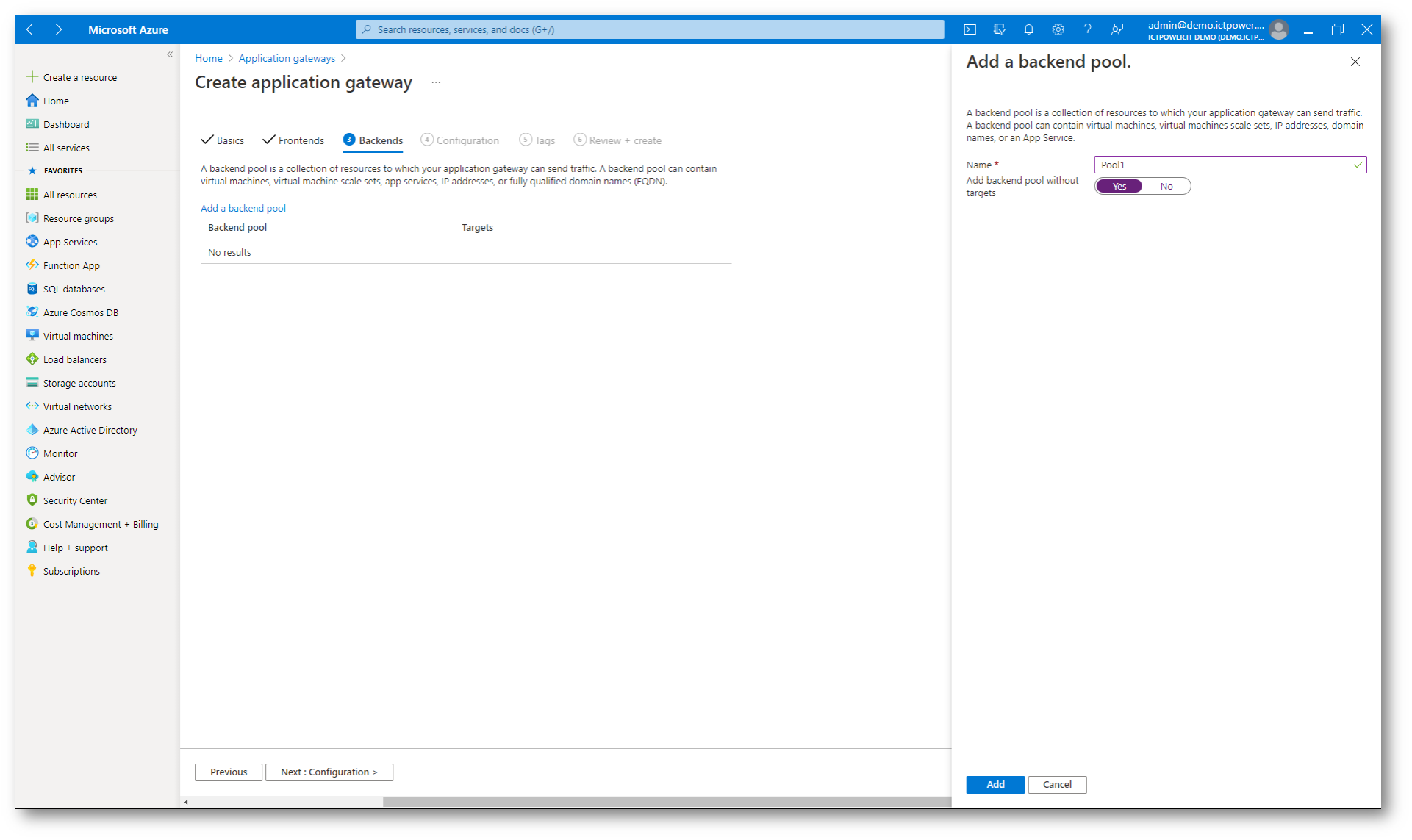Click the Targets column header

pyautogui.click(x=477, y=227)
